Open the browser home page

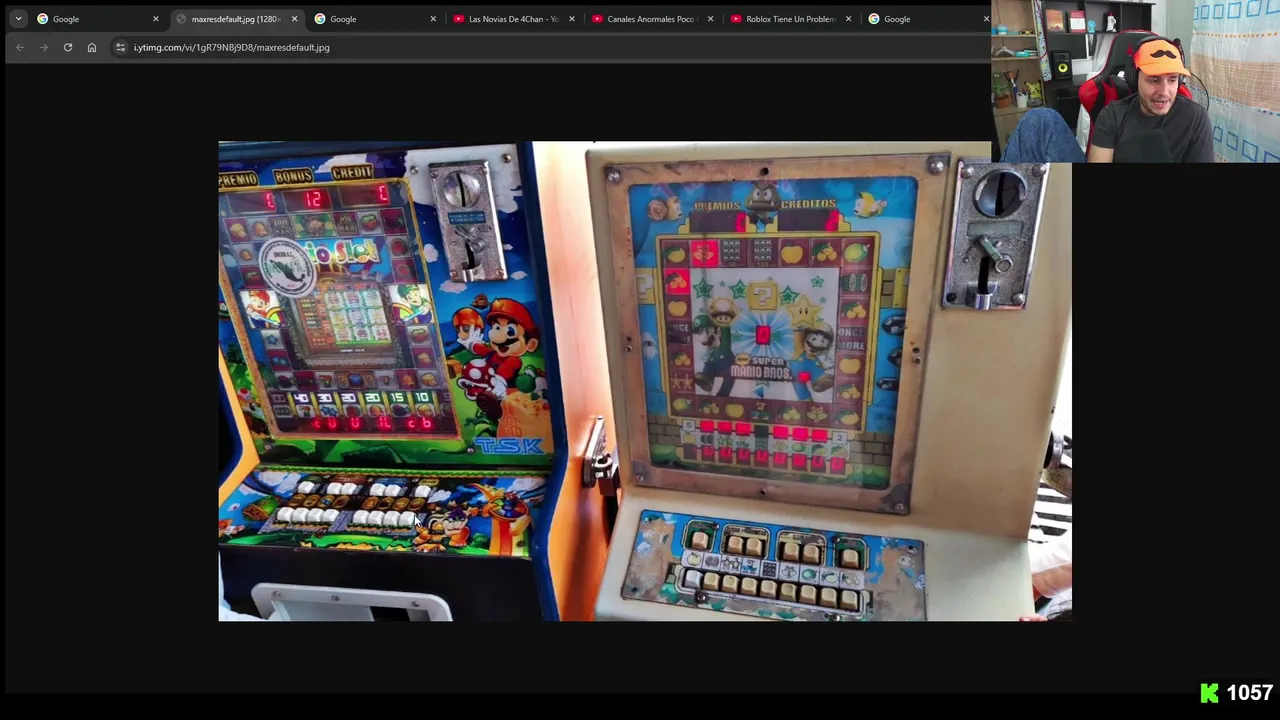point(92,47)
